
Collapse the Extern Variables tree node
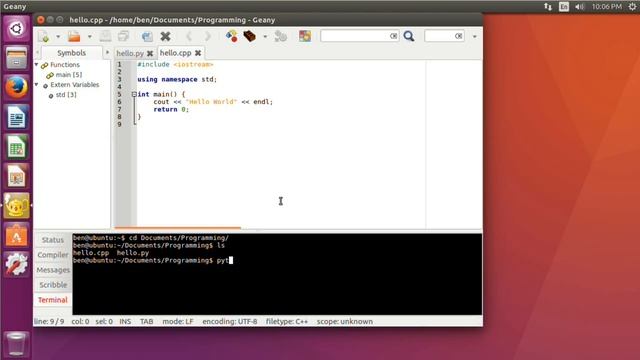(37, 84)
